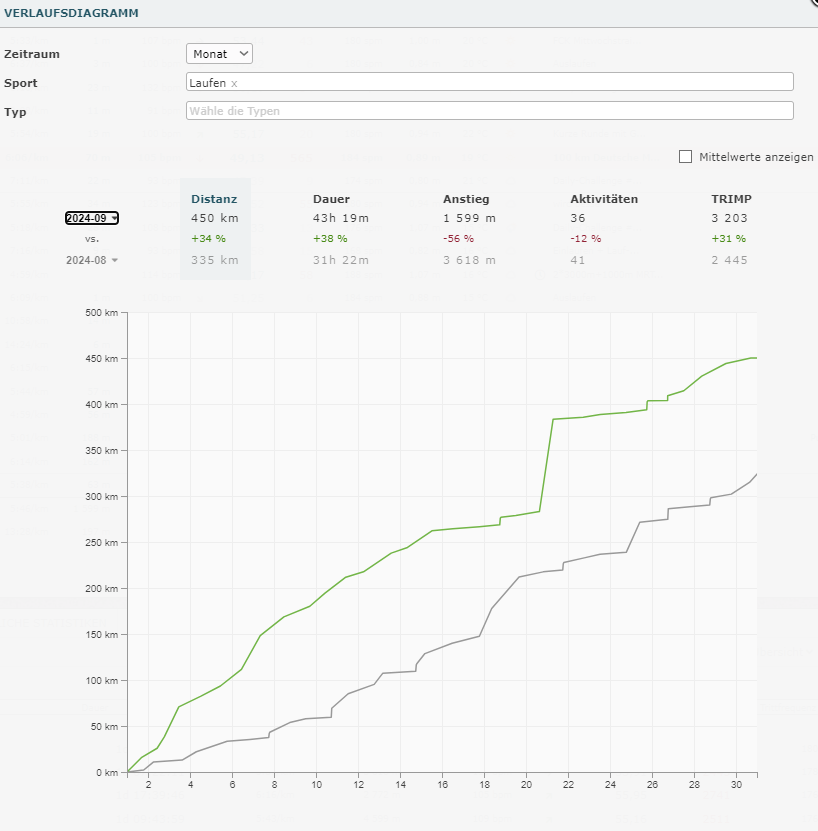Click the 36 Aktivitäten count

coord(578,218)
